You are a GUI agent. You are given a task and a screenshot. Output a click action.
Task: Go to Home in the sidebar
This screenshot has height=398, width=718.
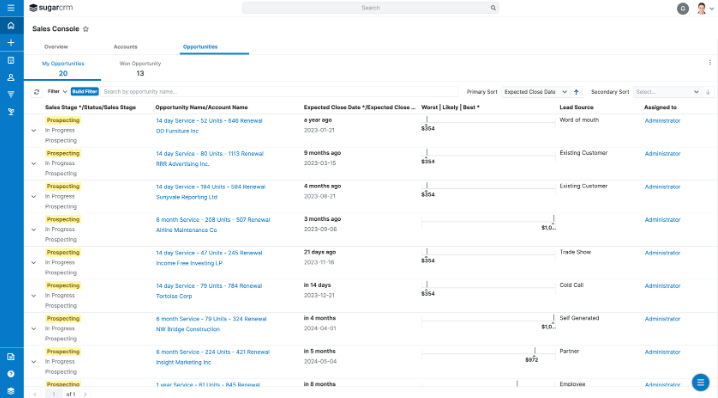click(x=11, y=26)
